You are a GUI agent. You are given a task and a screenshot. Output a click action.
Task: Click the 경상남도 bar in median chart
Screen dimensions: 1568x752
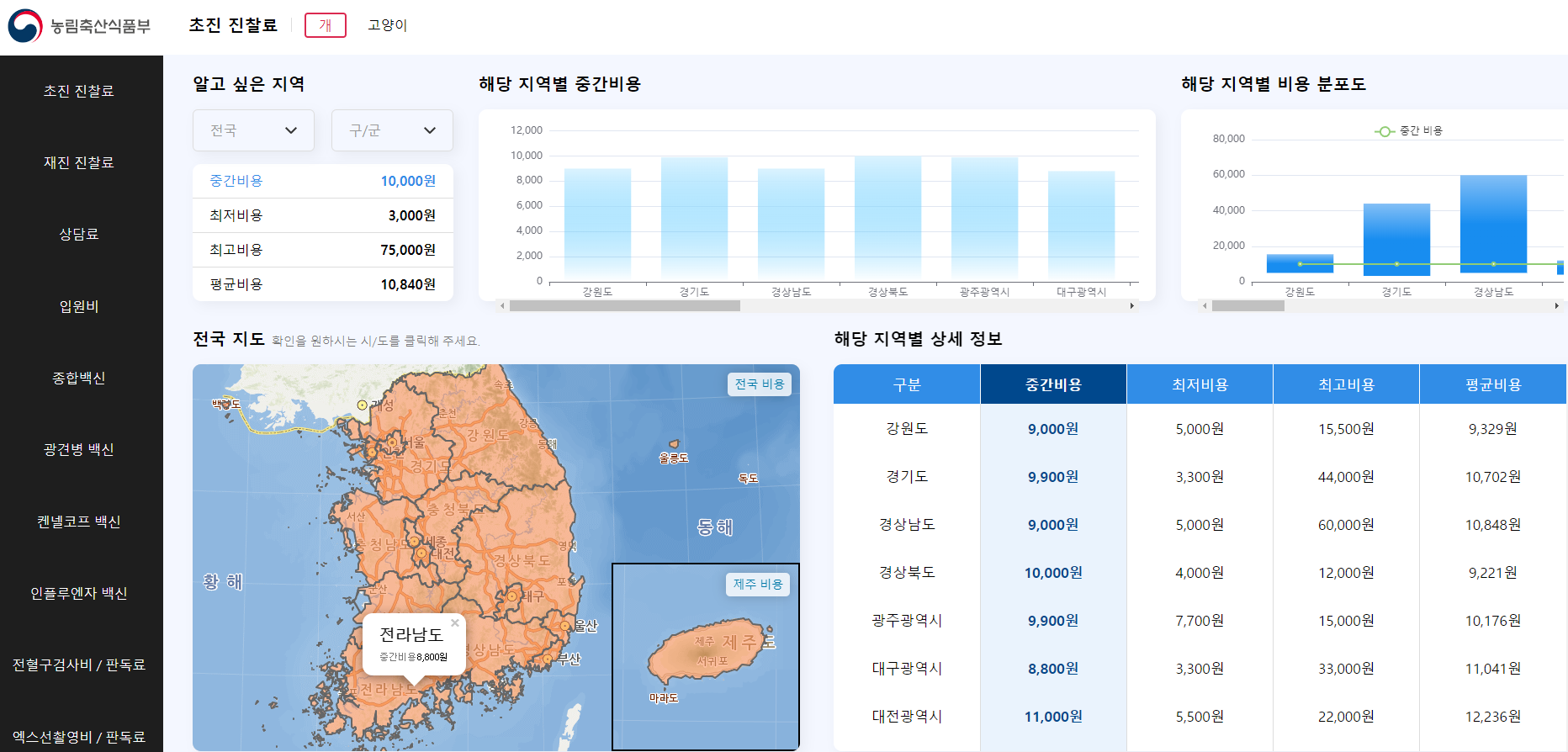791,225
